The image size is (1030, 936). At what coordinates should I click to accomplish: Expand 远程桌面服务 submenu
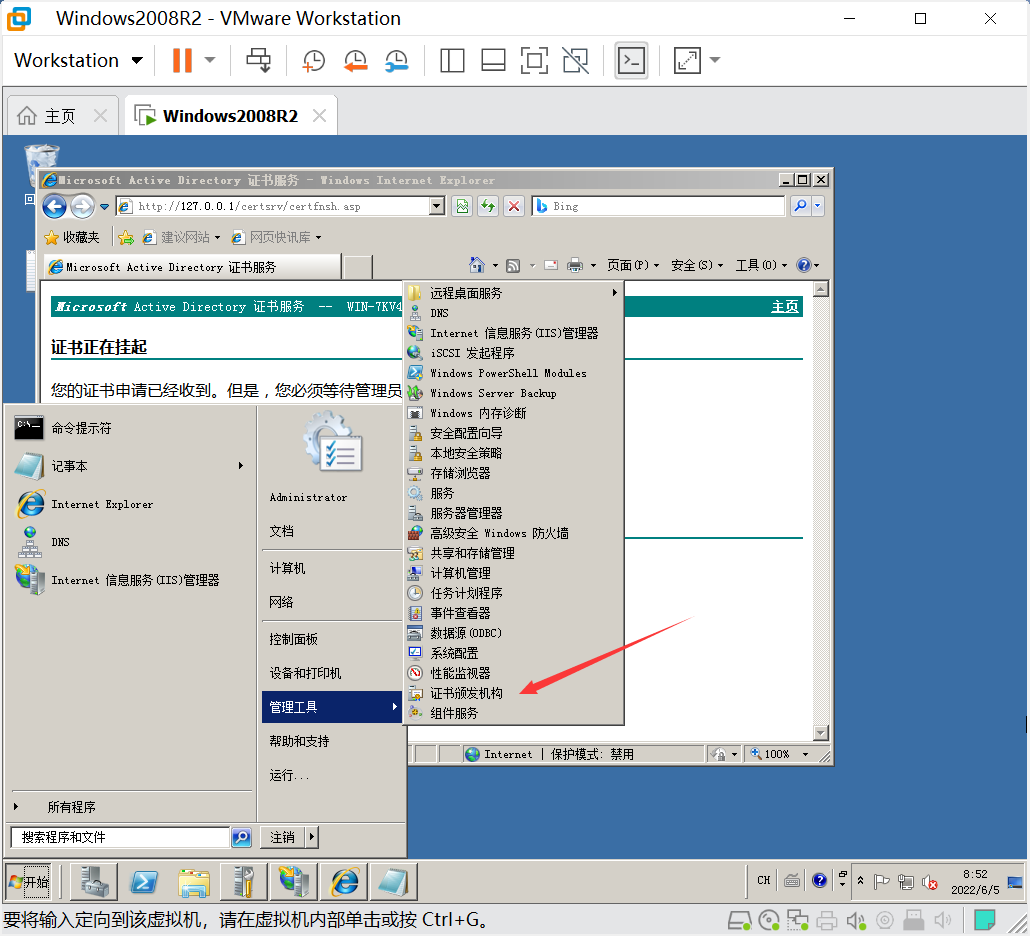(x=514, y=293)
